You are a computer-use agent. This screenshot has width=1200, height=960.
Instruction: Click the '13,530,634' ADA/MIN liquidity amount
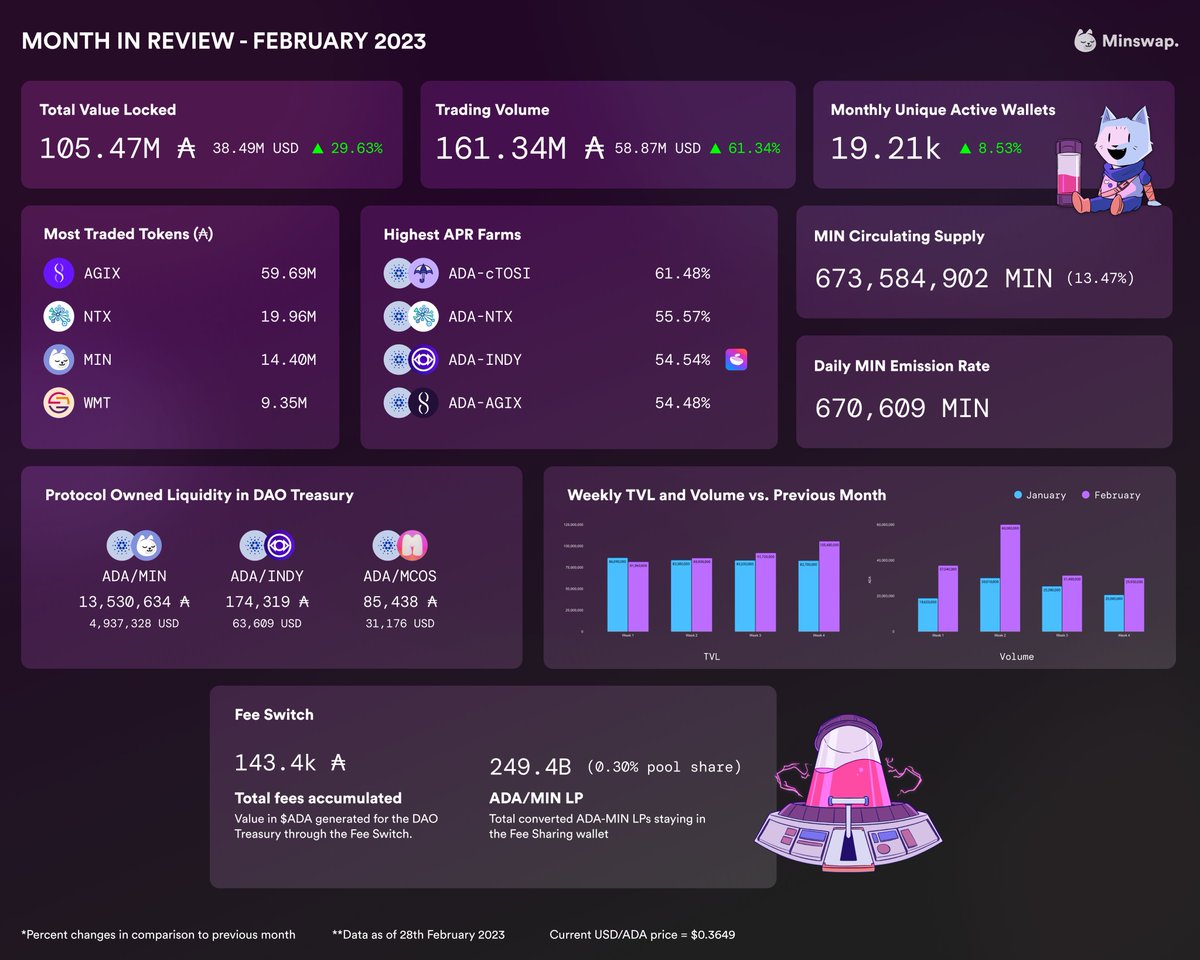pyautogui.click(x=124, y=602)
